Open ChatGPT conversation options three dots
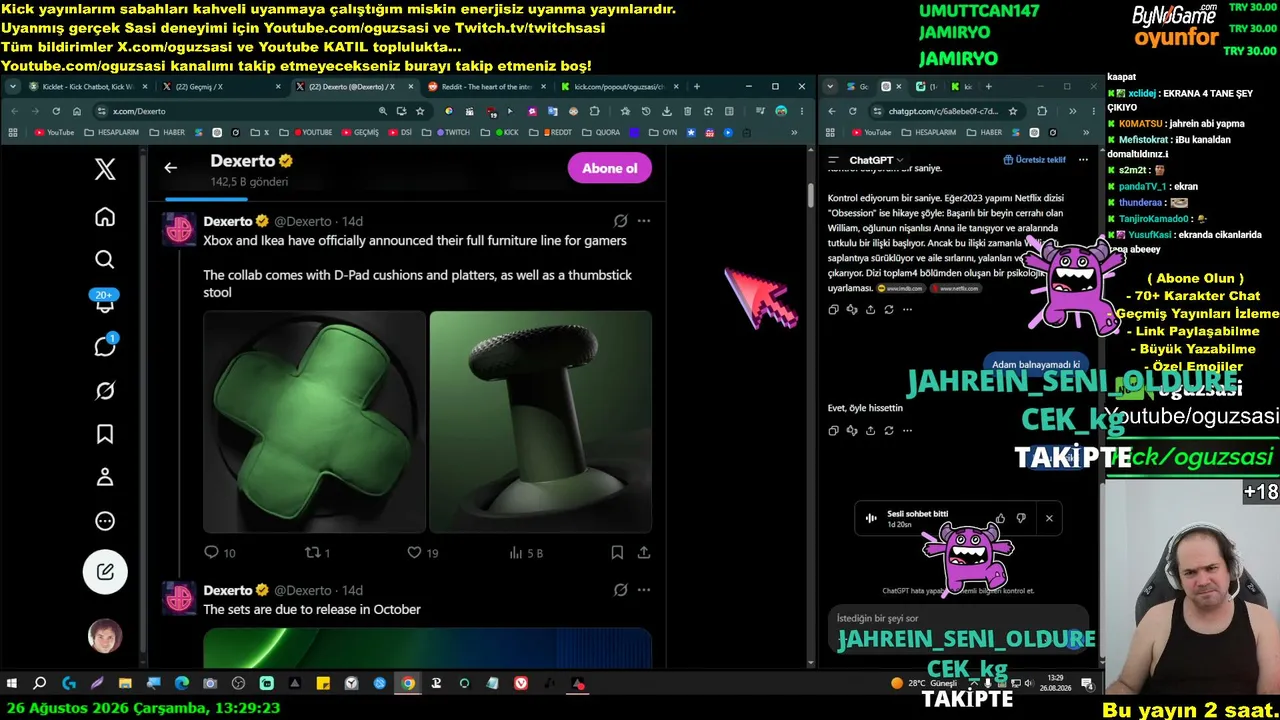 [1083, 160]
